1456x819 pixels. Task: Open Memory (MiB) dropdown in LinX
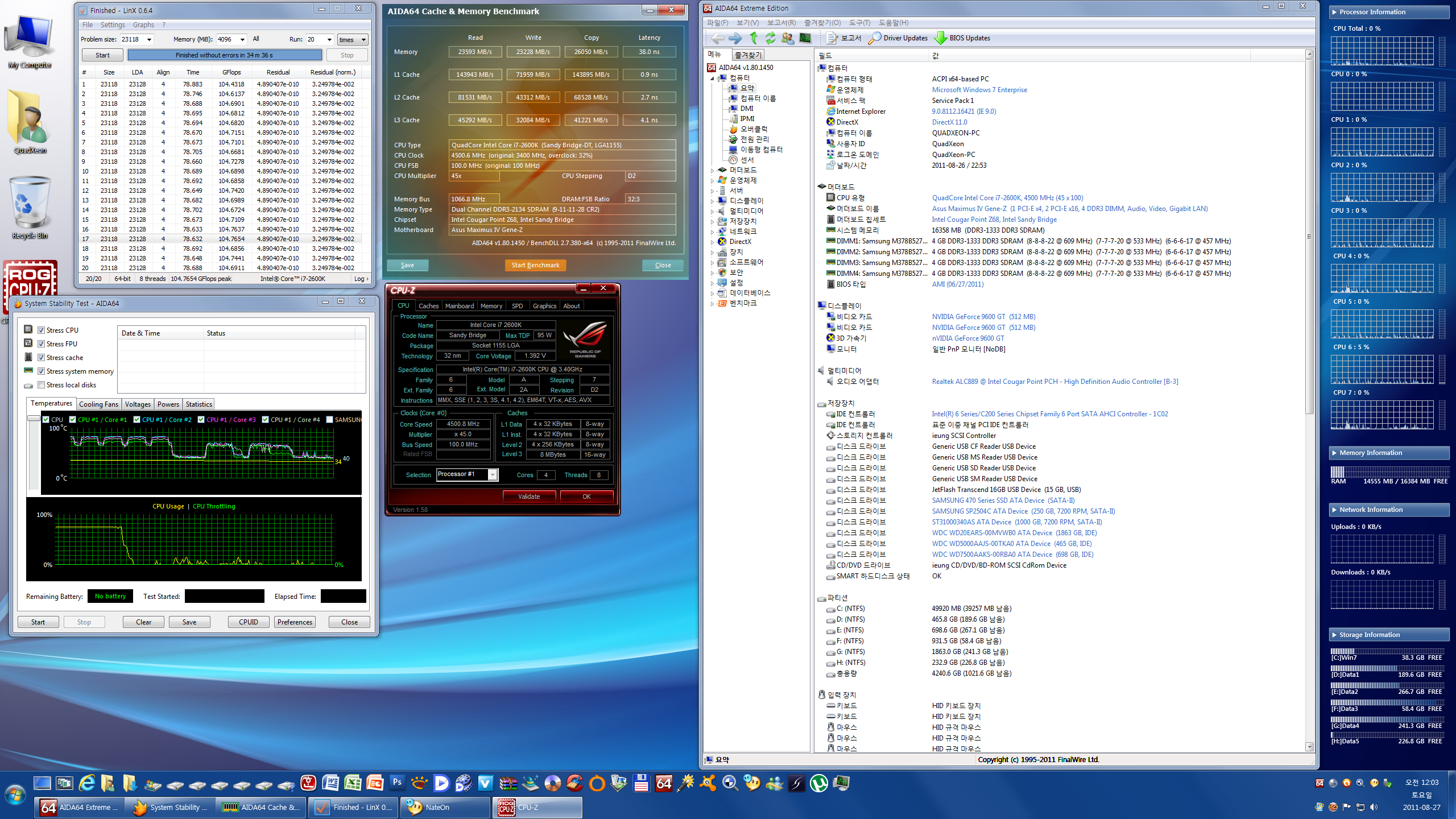[242, 39]
